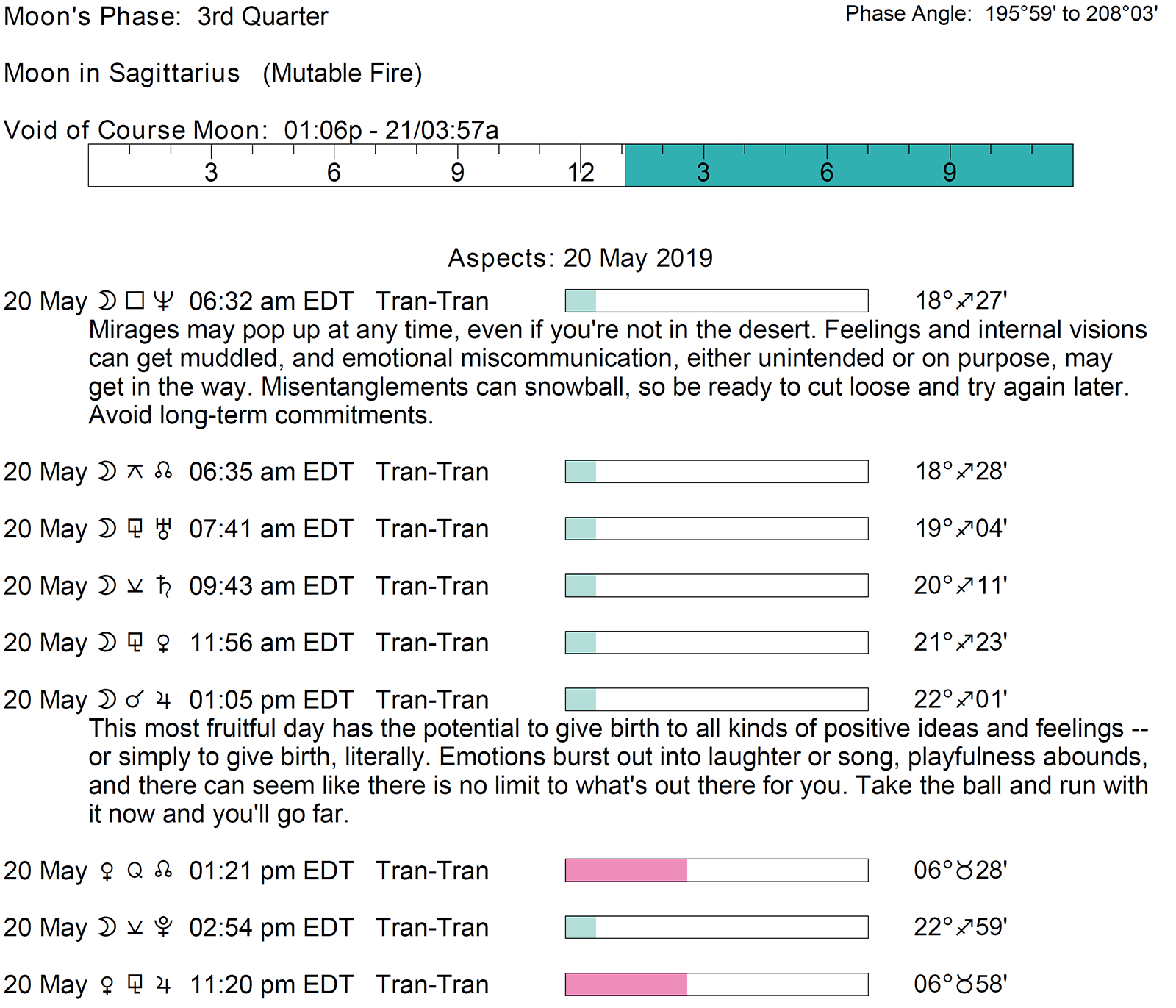
Task: Click the 'Phase Angle' value text
Action: tap(1071, 14)
